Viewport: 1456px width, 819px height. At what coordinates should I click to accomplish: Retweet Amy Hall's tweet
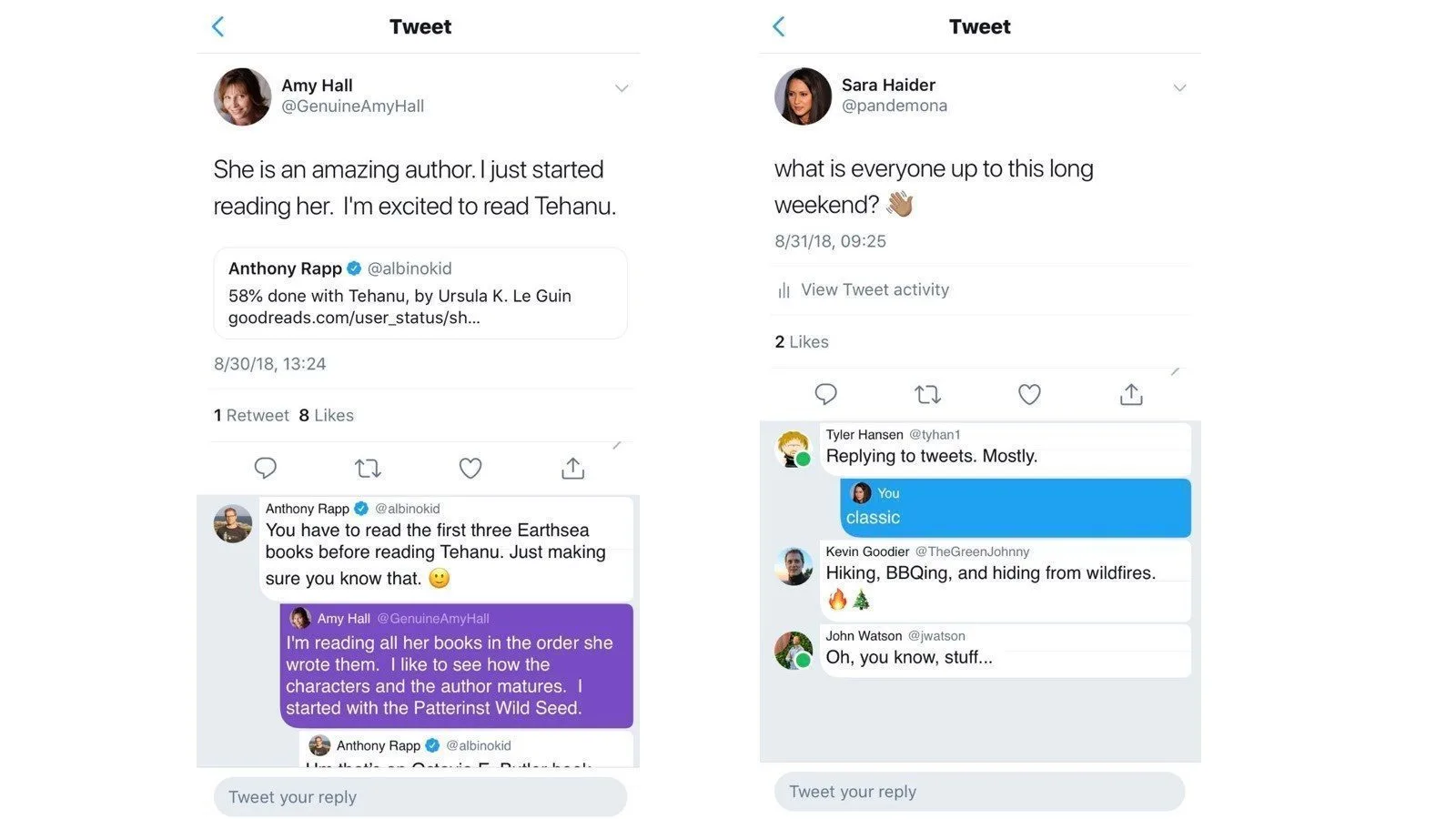pos(368,468)
